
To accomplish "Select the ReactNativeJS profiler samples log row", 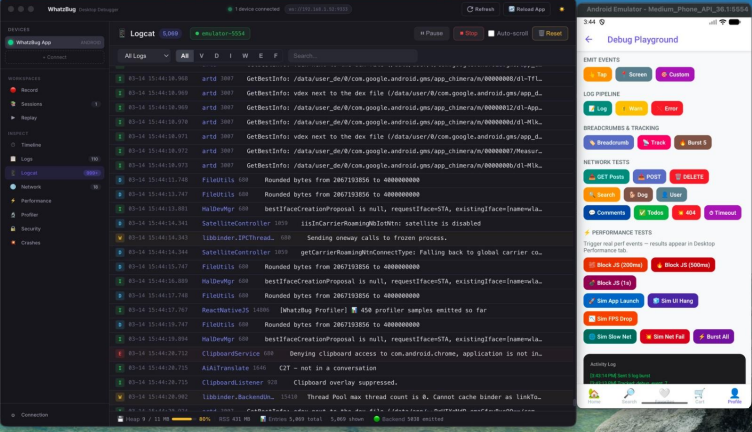I will pyautogui.click(x=342, y=310).
